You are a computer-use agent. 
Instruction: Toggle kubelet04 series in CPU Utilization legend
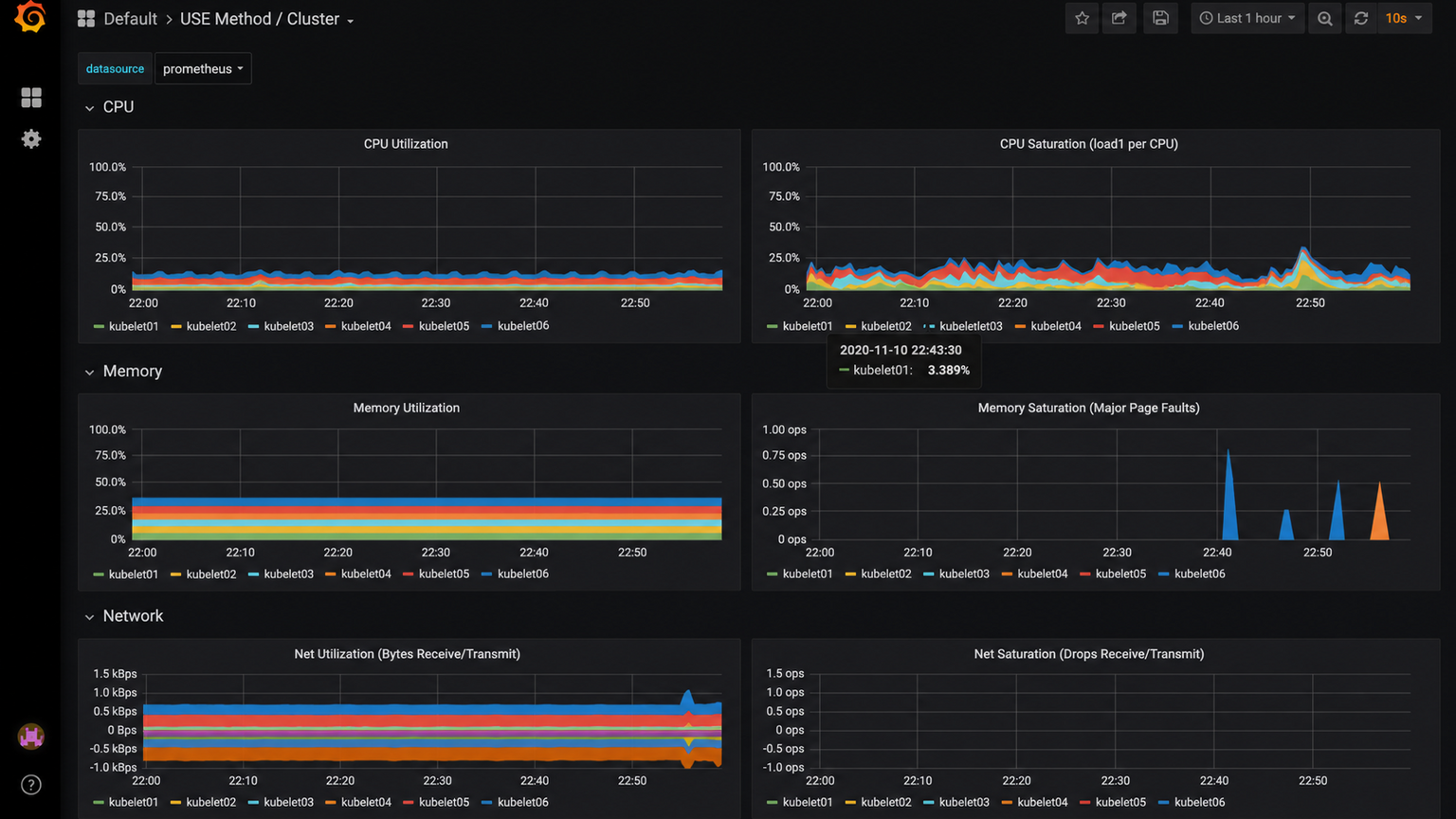click(366, 326)
